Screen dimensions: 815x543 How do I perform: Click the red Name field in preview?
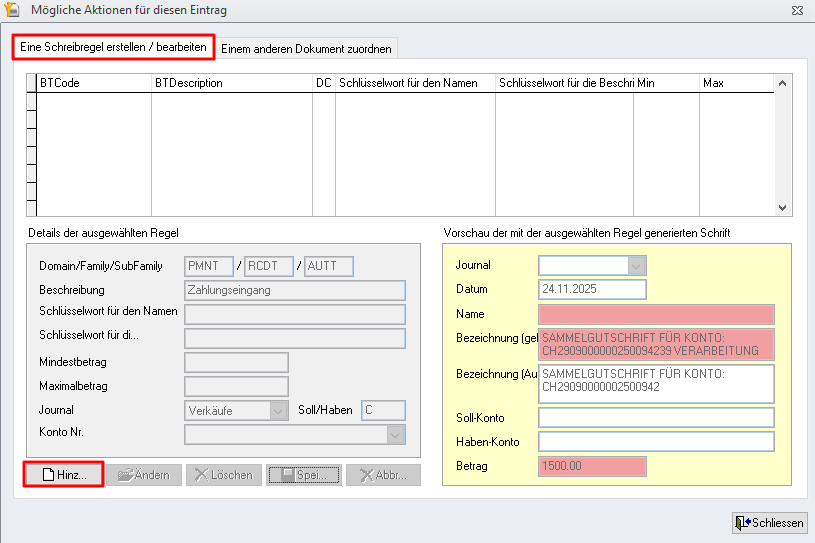click(656, 314)
